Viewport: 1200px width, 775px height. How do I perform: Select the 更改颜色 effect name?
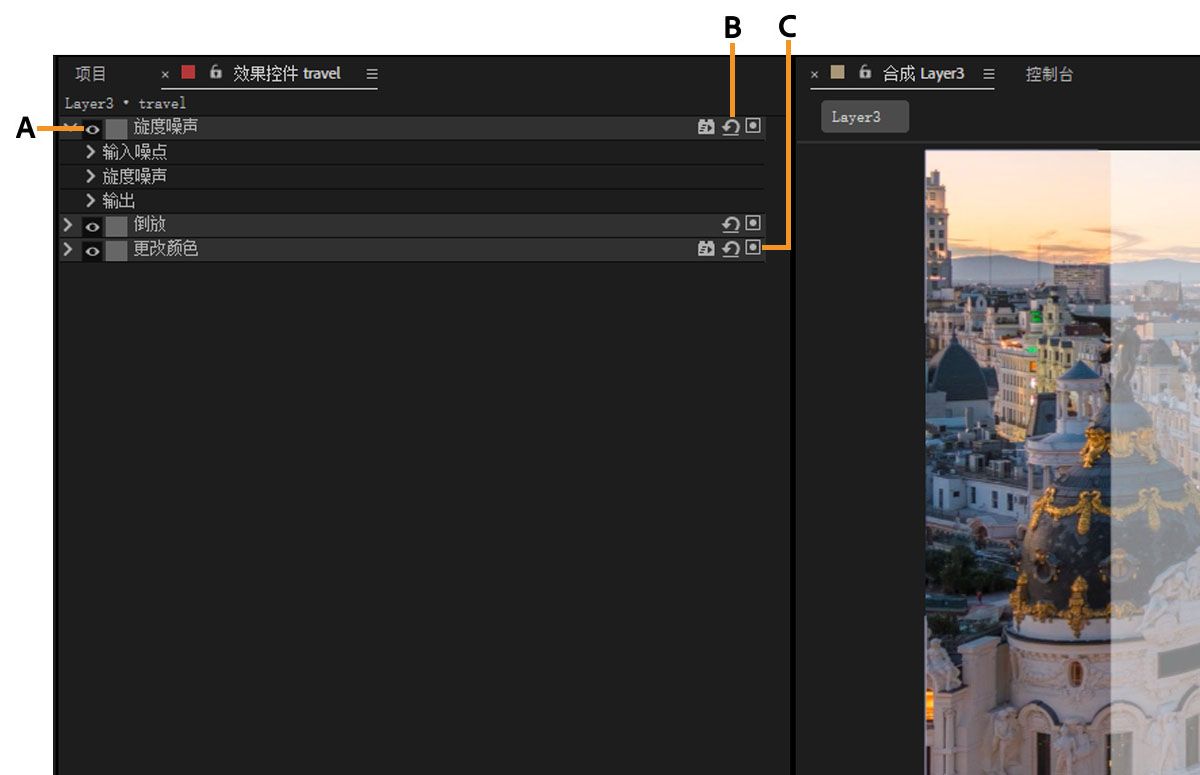click(166, 249)
